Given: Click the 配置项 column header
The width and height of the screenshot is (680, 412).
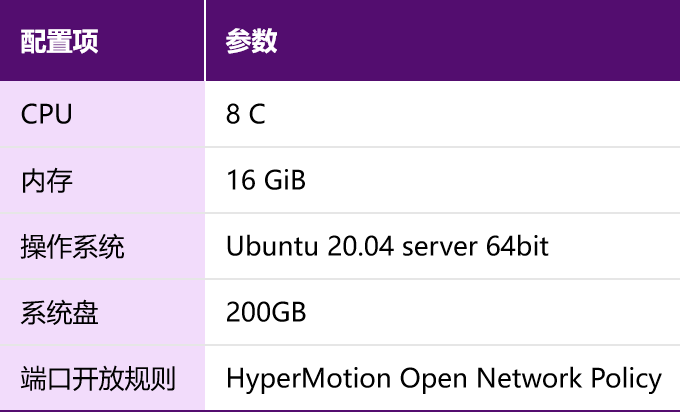Looking at the screenshot, I should [102, 40].
